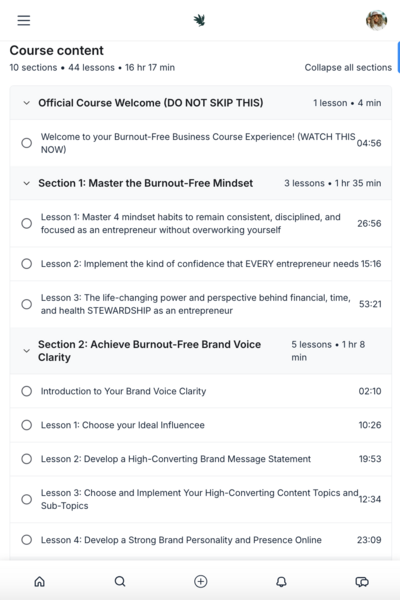Collapse Section 1 Master the Burnout-Free Mindset
This screenshot has height=600, width=400.
click(x=26, y=183)
